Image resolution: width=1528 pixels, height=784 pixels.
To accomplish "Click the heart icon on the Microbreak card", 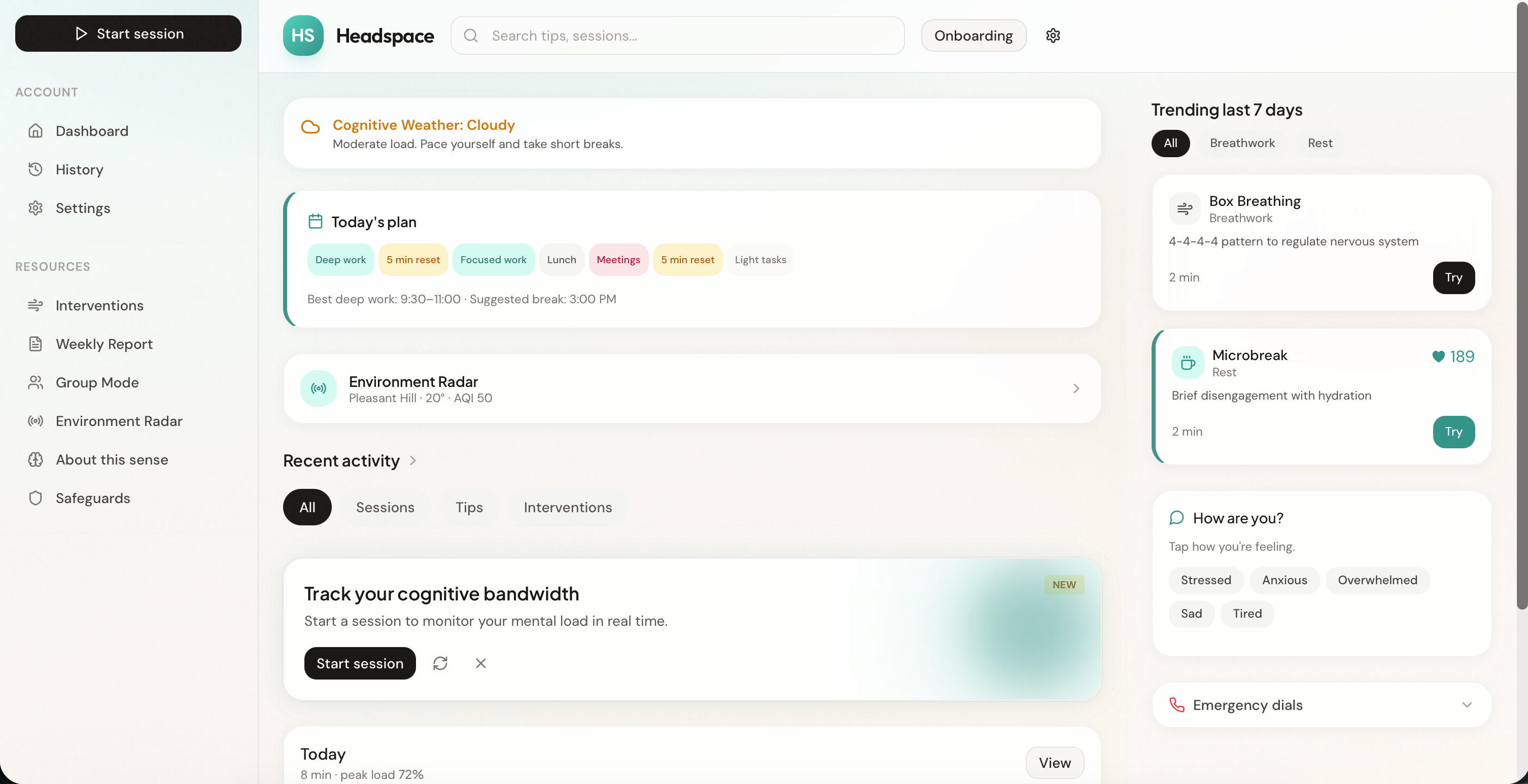I will 1438,357.
